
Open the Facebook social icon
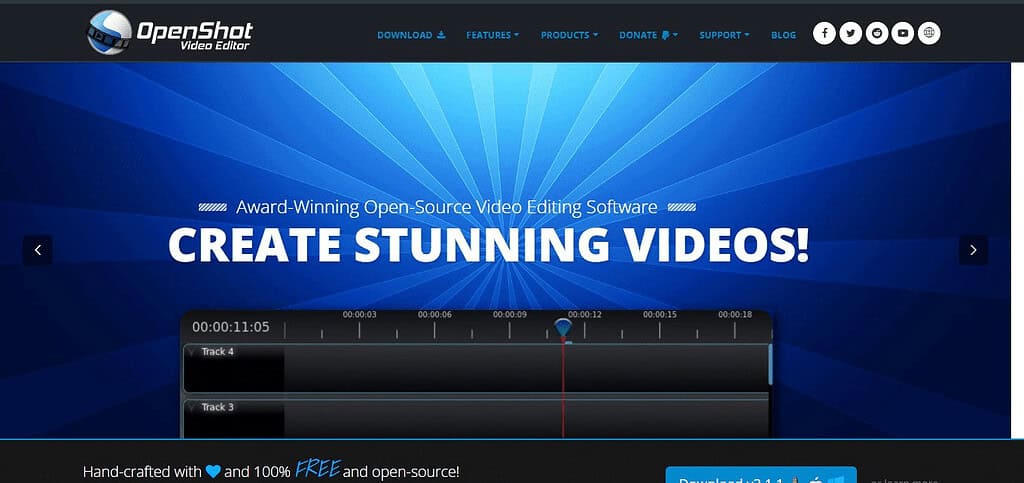[x=824, y=33]
